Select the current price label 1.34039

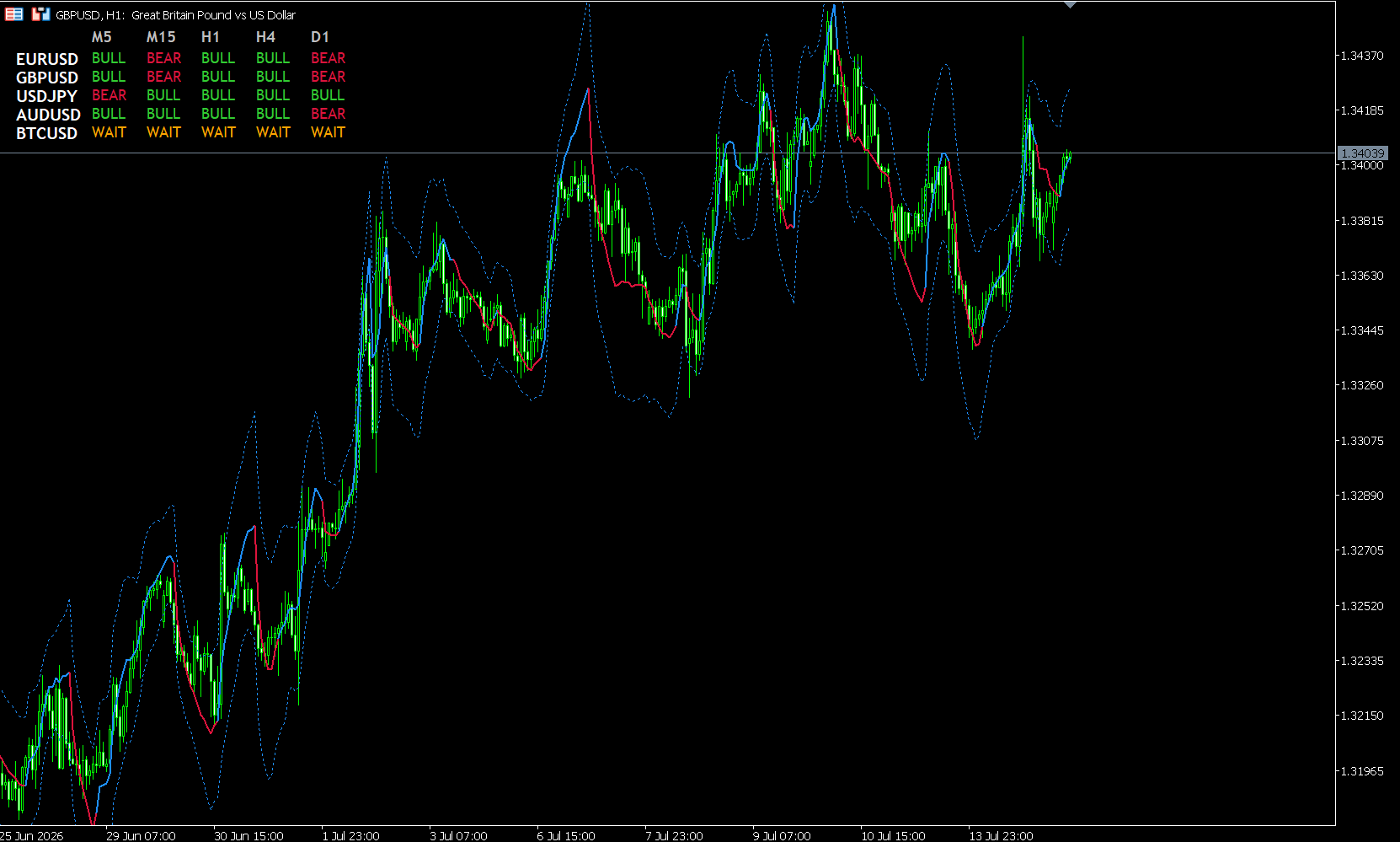click(x=1362, y=153)
